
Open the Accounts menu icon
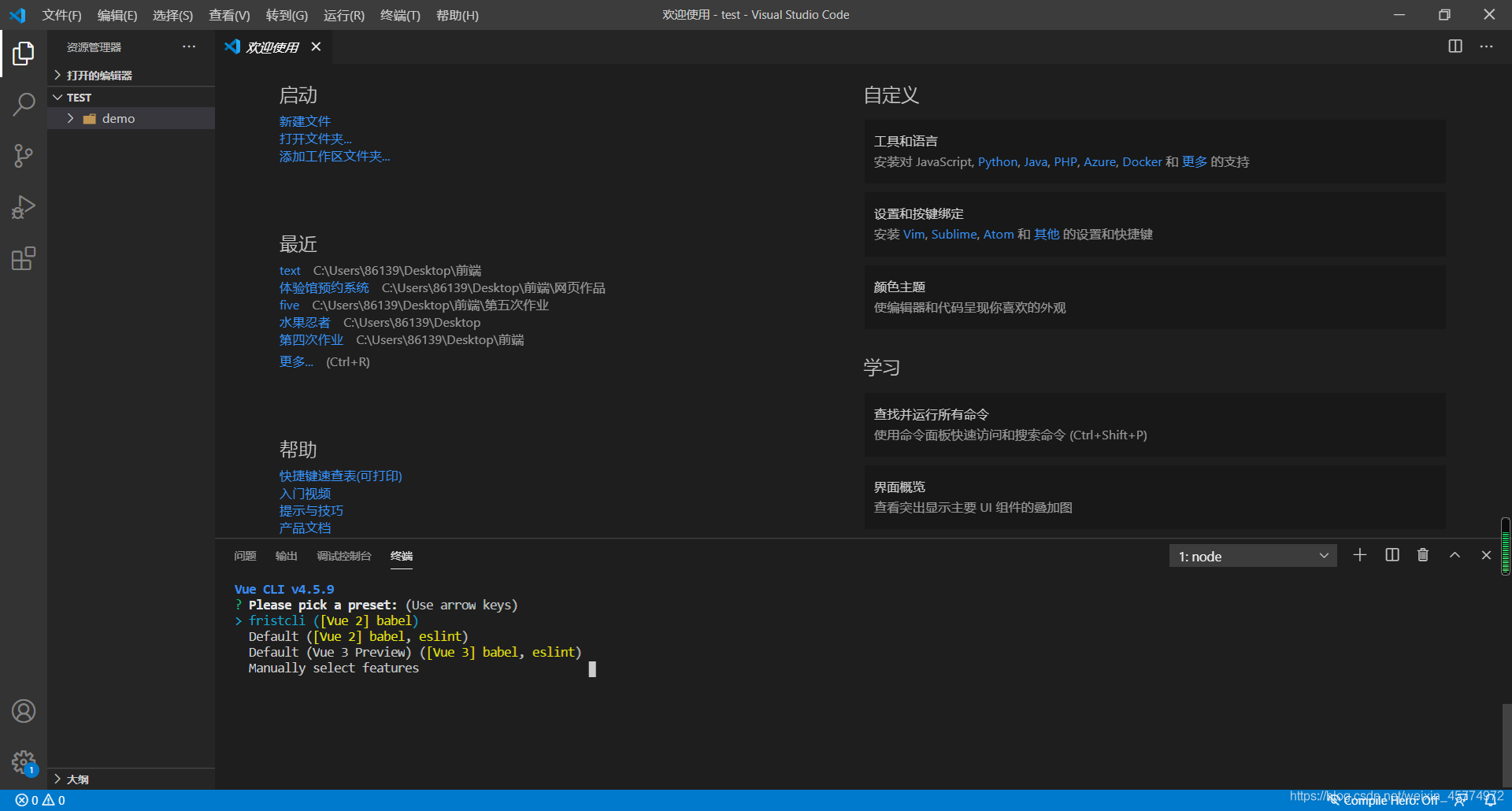click(x=24, y=711)
